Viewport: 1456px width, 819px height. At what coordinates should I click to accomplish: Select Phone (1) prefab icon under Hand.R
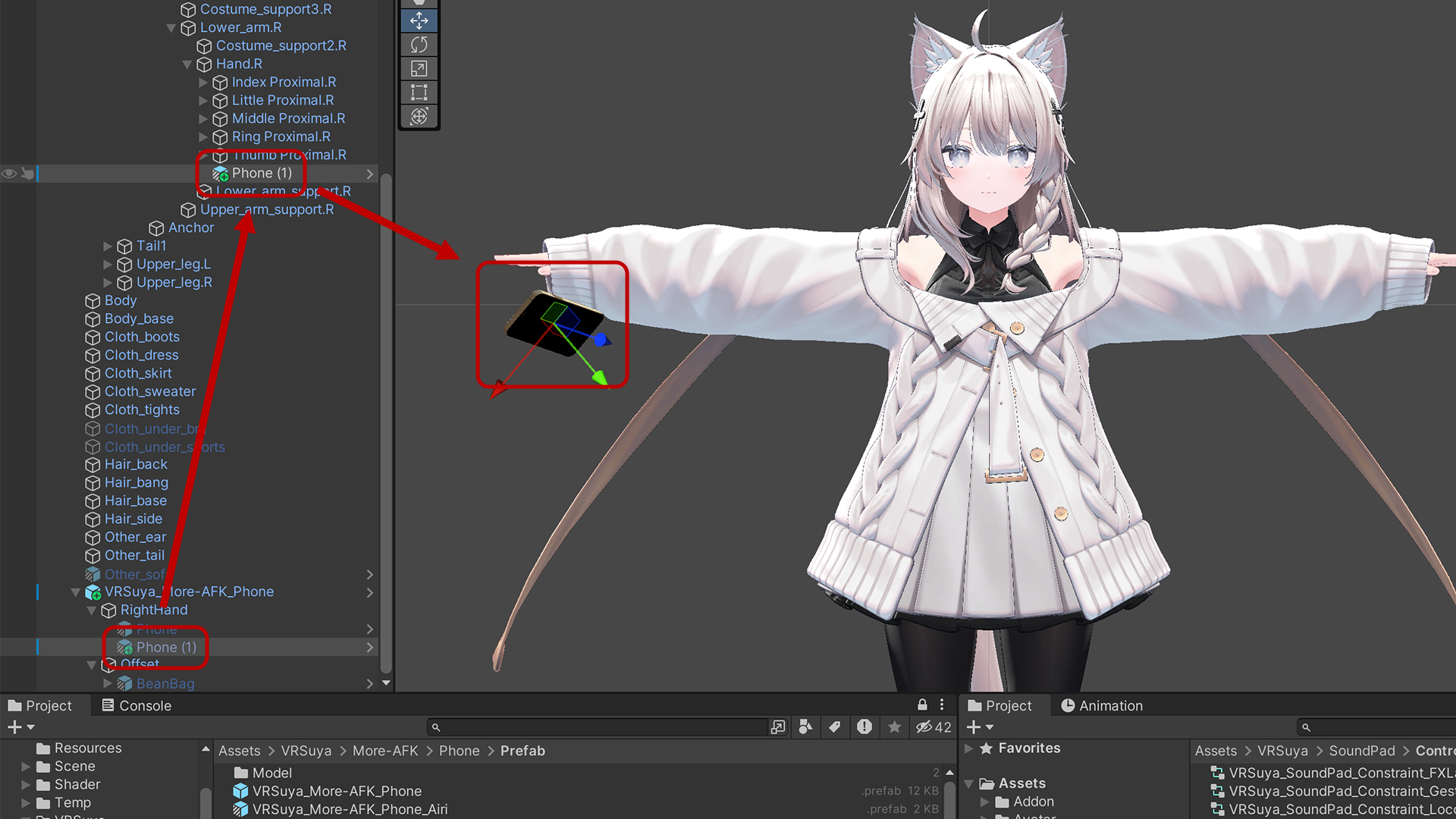click(x=221, y=174)
